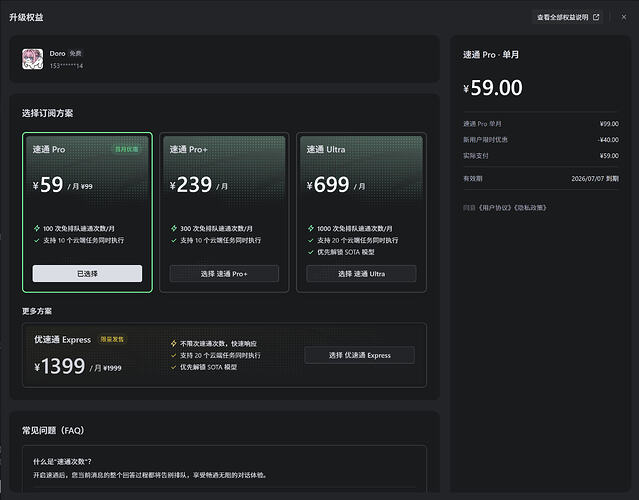This screenshot has width=639, height=500.
Task: Click the 速通 Ultra plan title
Action: click(x=326, y=149)
